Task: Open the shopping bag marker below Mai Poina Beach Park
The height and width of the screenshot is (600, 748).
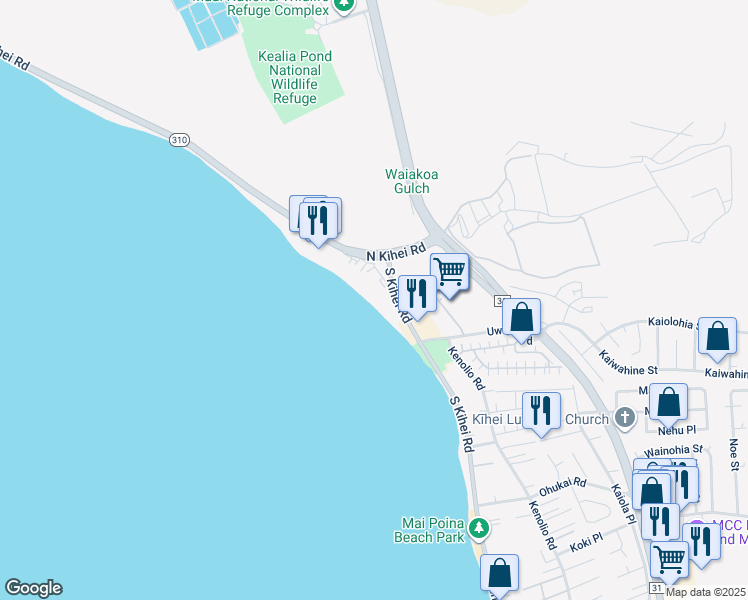Action: [x=499, y=574]
